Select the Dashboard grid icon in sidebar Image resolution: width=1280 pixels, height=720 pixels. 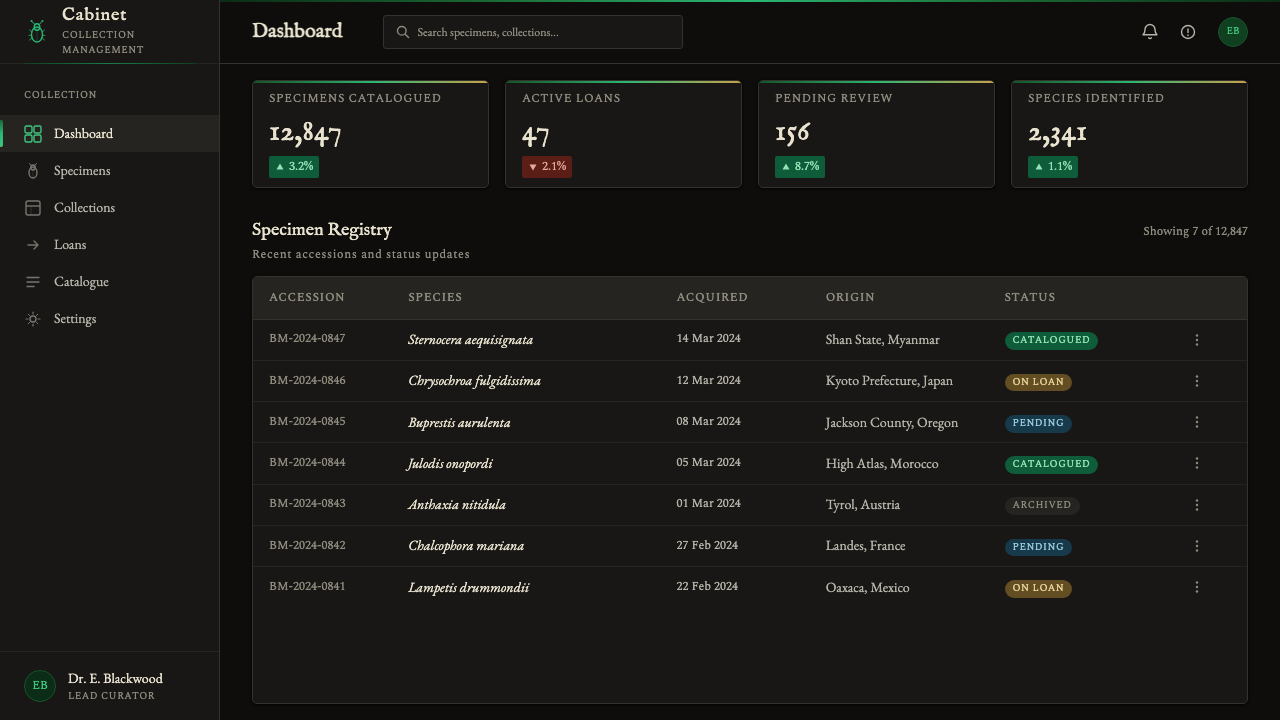(33, 134)
